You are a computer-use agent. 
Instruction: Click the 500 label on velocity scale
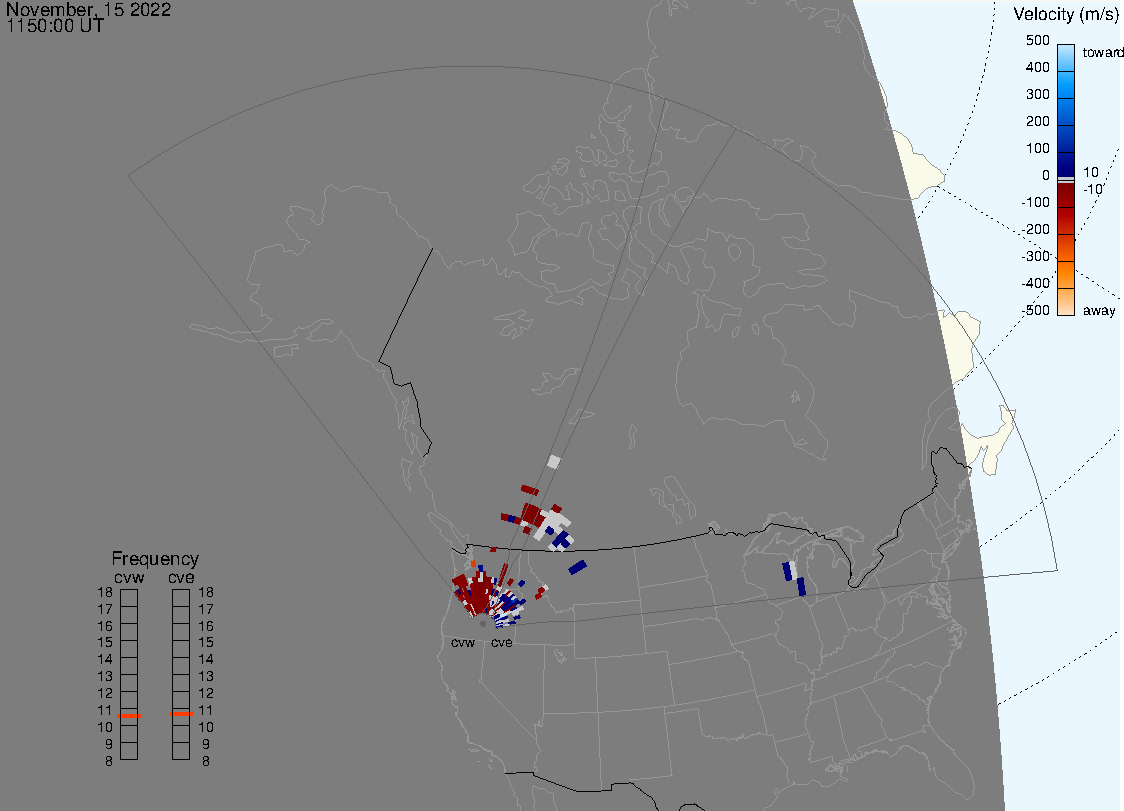1037,40
